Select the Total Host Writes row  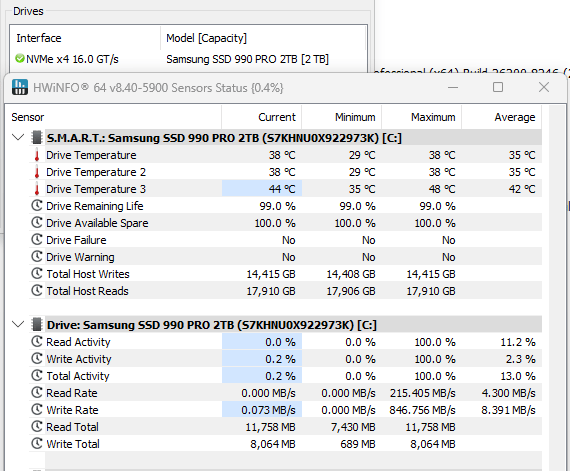point(285,274)
